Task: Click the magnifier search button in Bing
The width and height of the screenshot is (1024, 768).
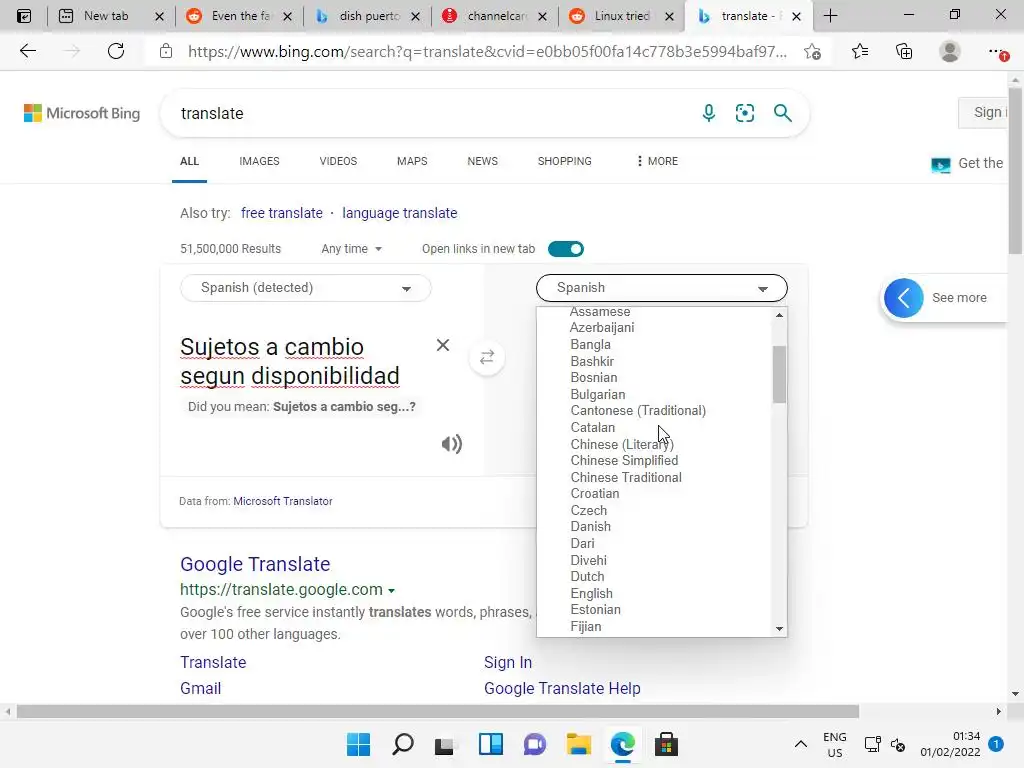Action: [x=782, y=113]
